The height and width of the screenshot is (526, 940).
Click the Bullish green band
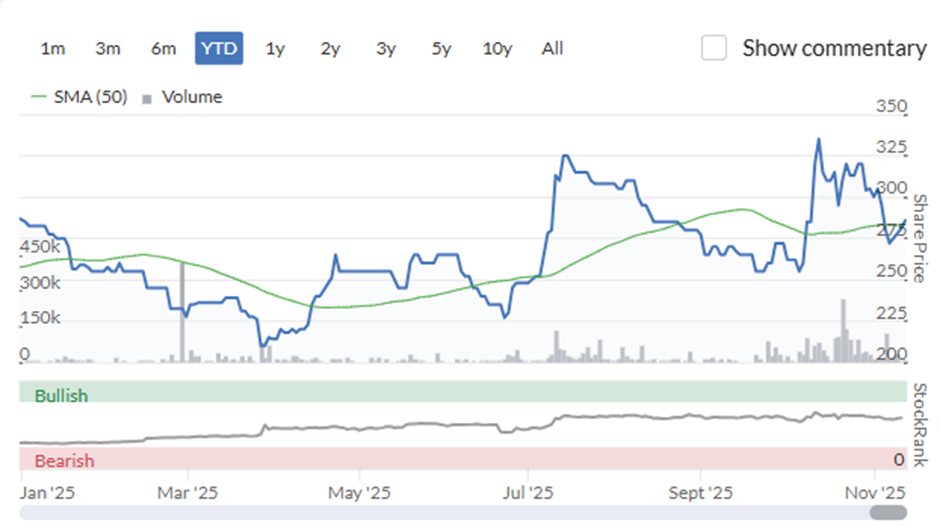pyautogui.click(x=463, y=392)
